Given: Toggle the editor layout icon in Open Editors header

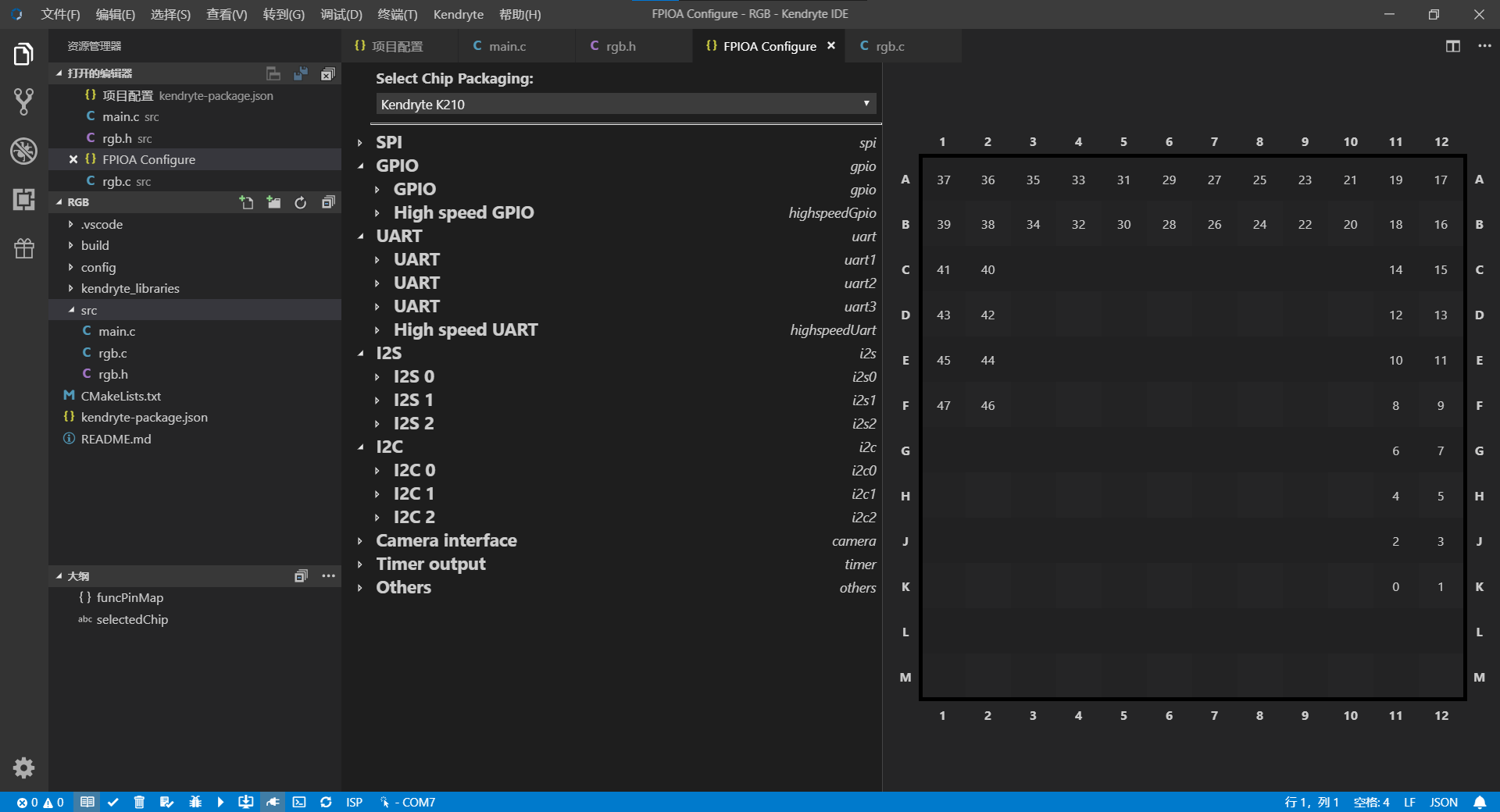Looking at the screenshot, I should (273, 73).
